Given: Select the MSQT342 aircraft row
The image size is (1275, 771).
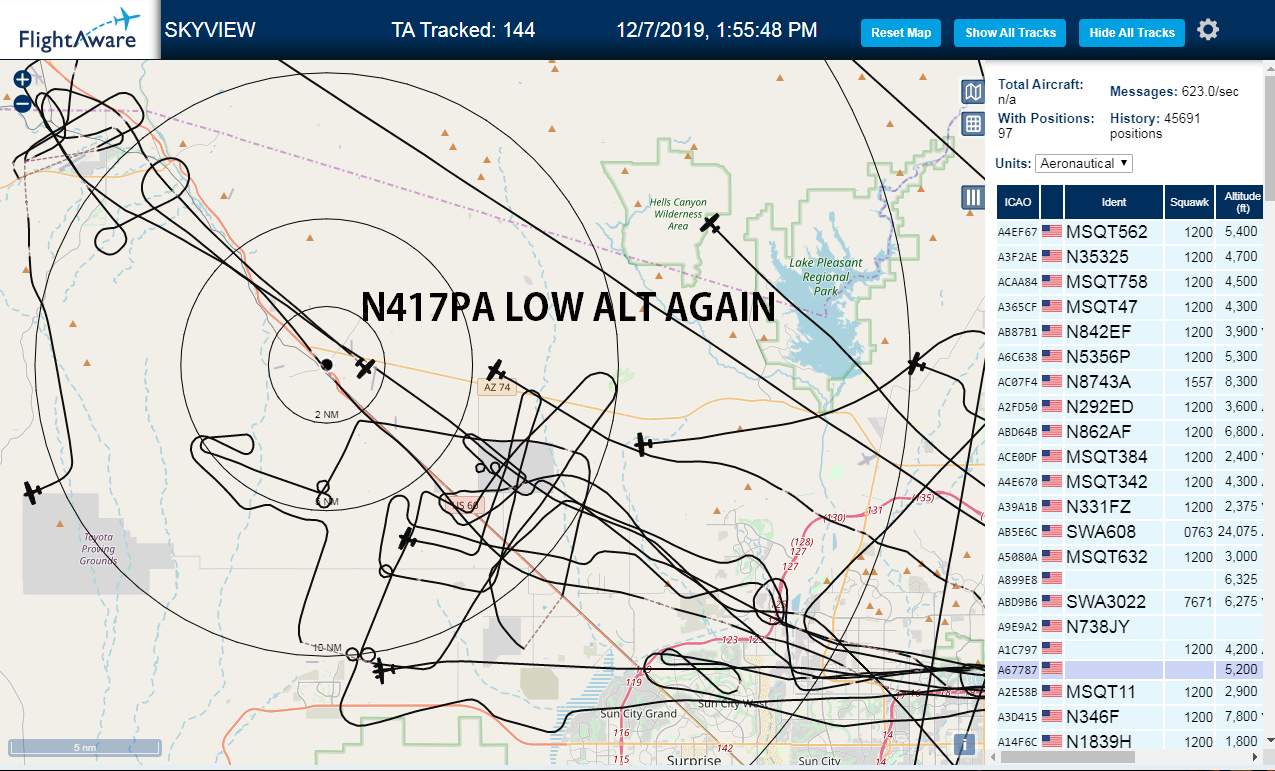Looking at the screenshot, I should click(1130, 482).
